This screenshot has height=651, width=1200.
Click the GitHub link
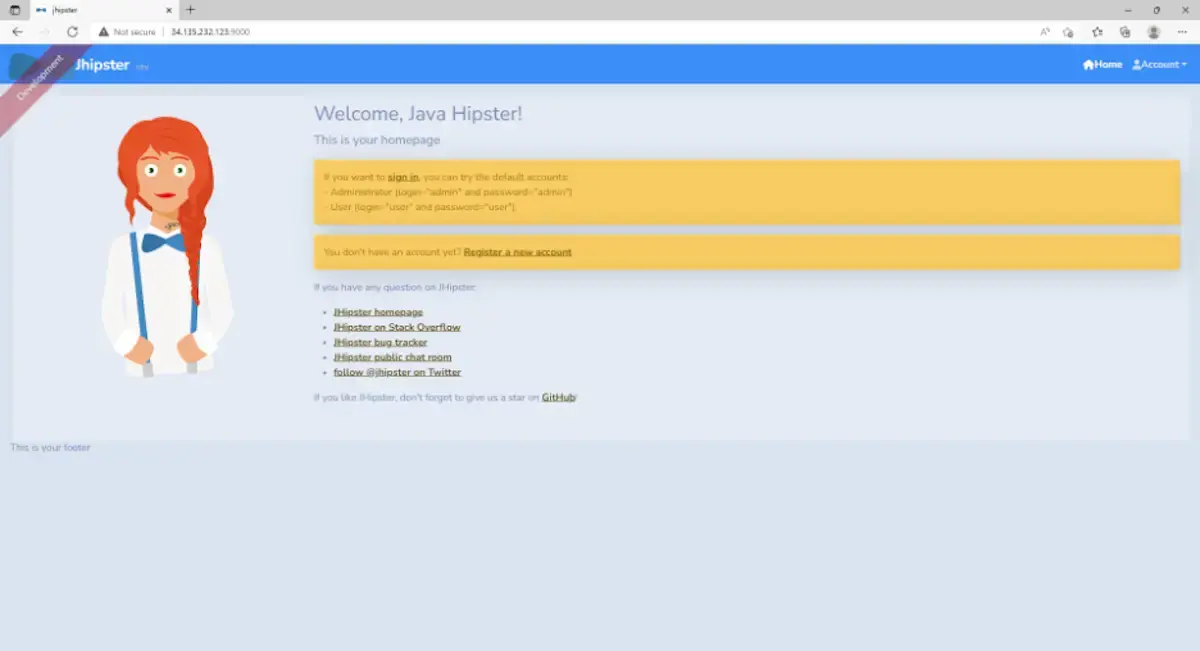(x=559, y=397)
